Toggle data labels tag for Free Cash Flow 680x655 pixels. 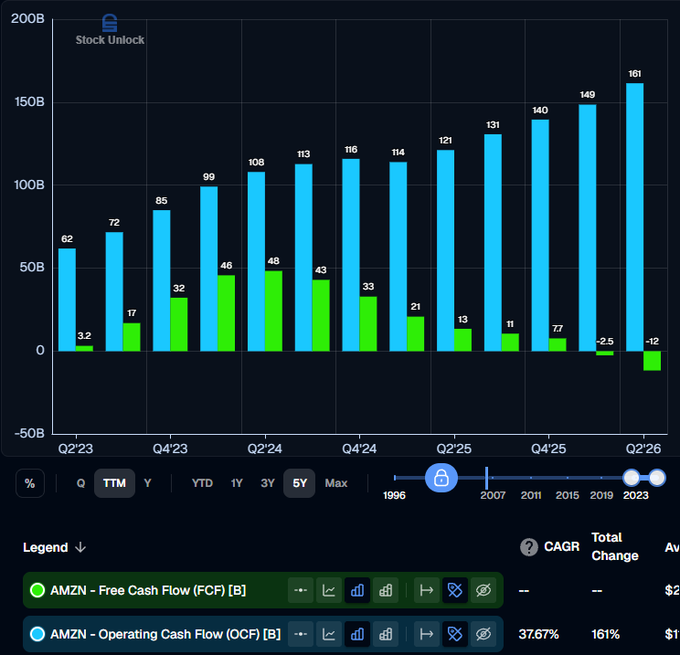[455, 590]
